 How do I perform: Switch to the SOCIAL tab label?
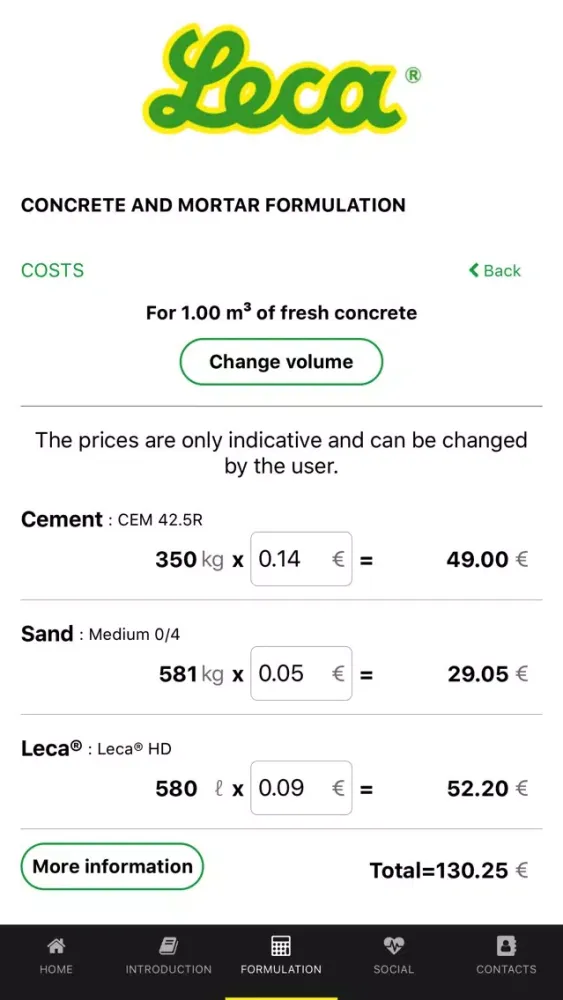[x=393, y=969]
